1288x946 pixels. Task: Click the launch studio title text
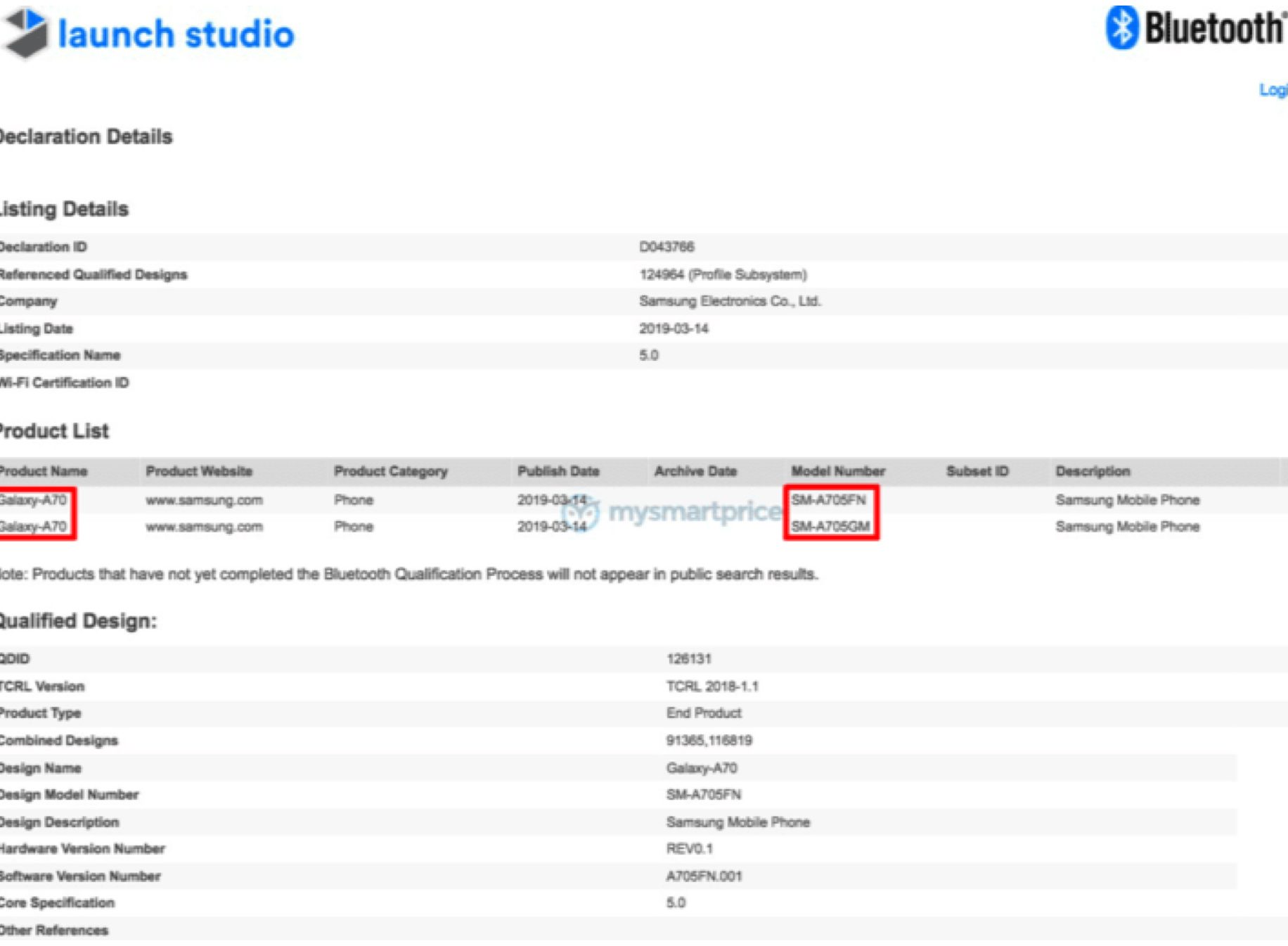pos(176,34)
